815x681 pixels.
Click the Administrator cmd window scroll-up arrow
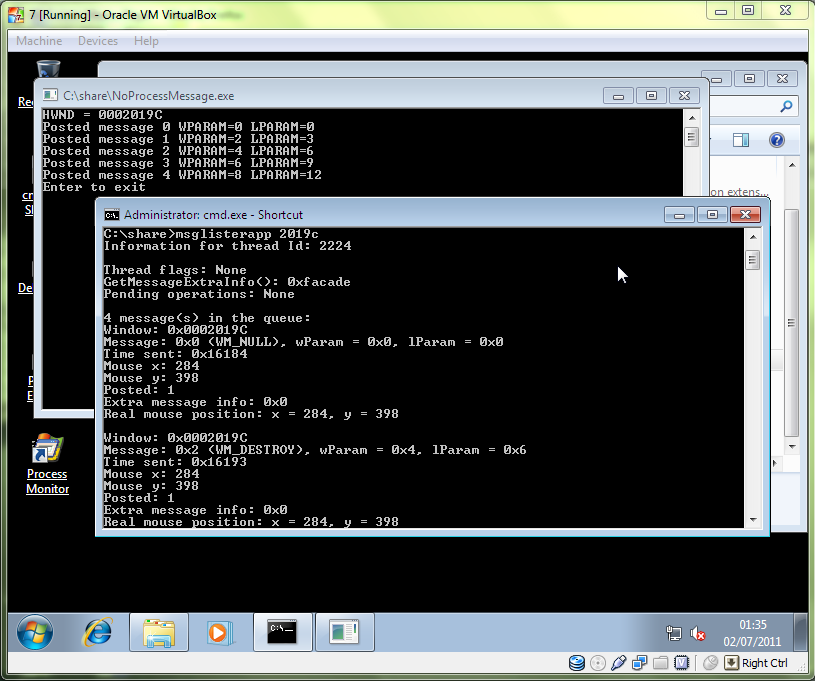[752, 235]
